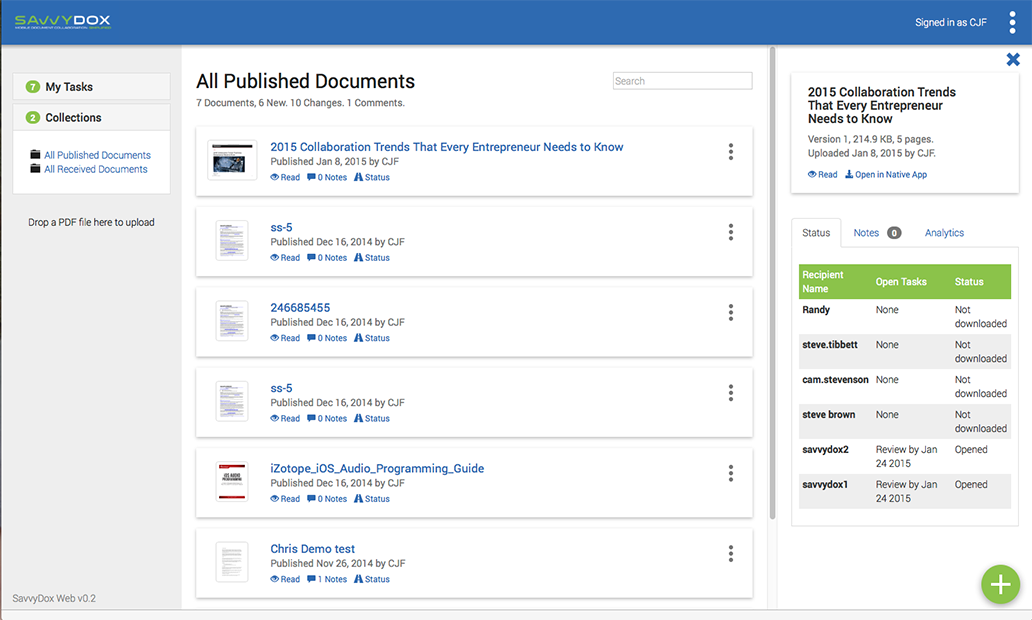
Task: Open All Published Documents collection
Action: tap(97, 155)
